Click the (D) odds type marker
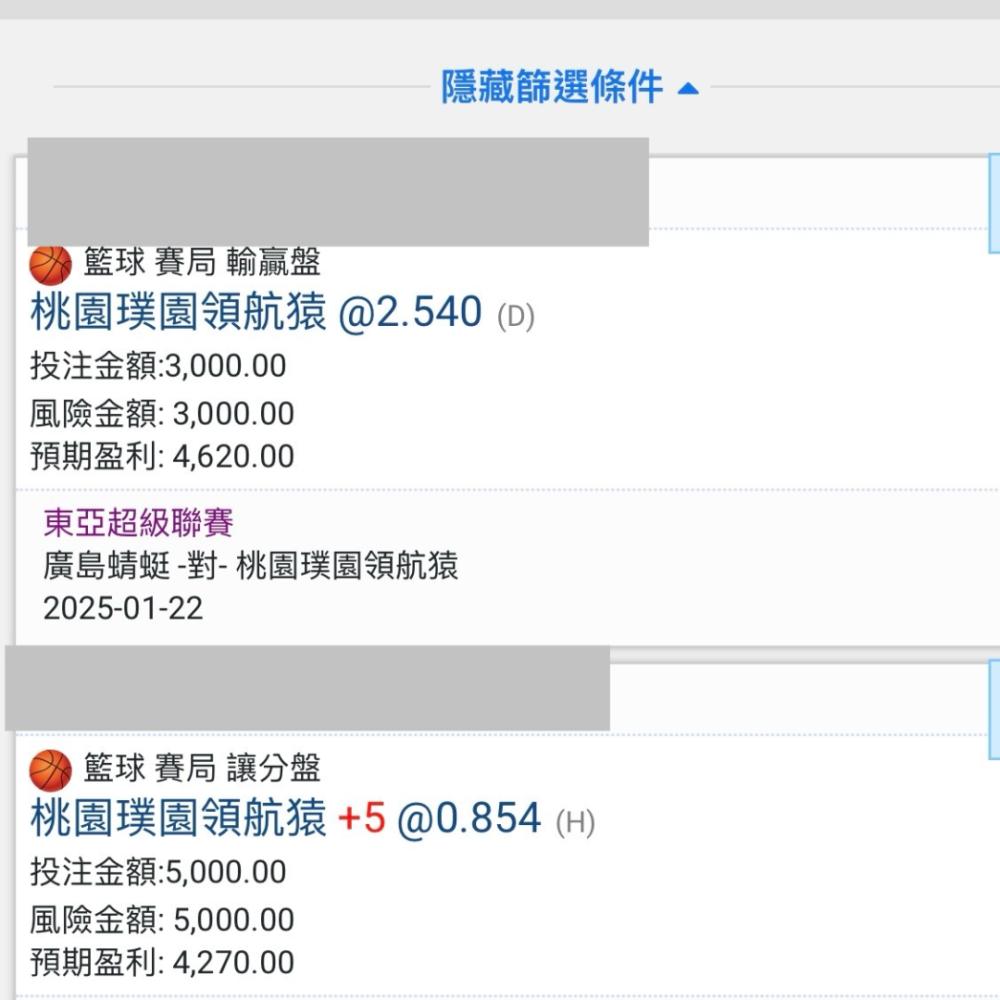Viewport: 1000px width, 1000px height. point(516,316)
